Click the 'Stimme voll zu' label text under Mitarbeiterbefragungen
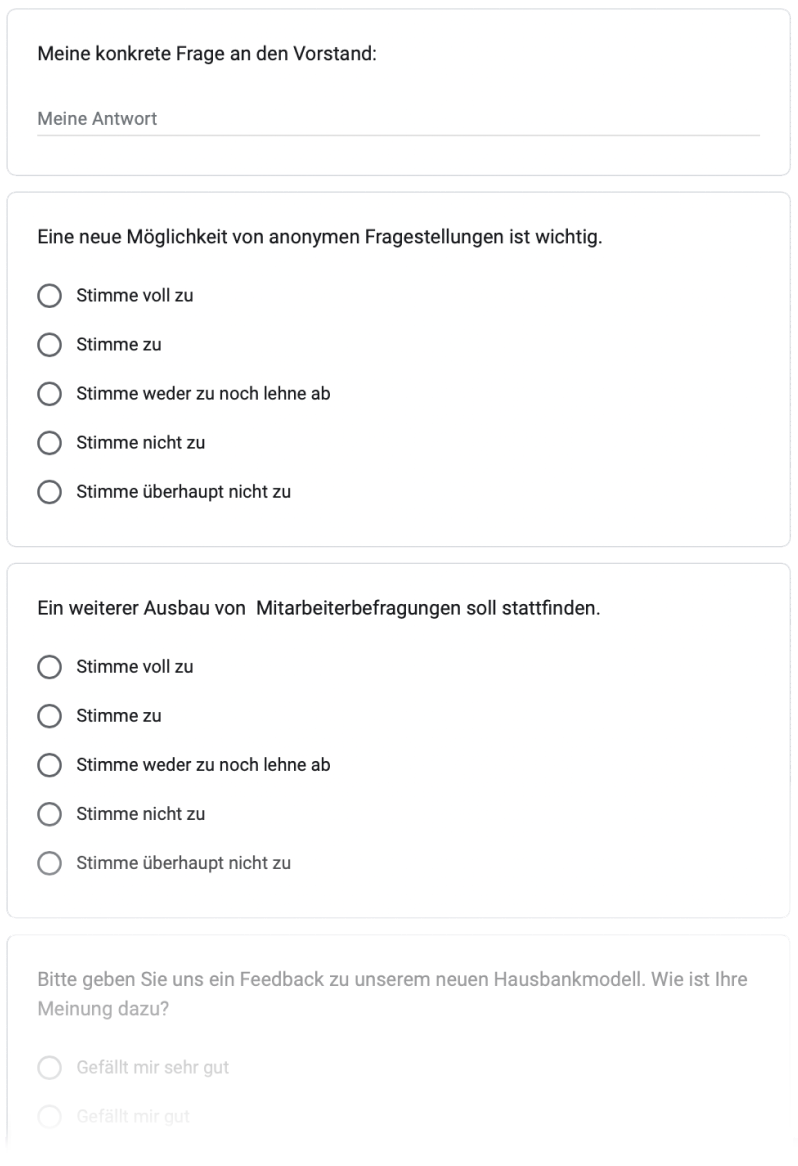798x1166 pixels. pyautogui.click(x=135, y=667)
